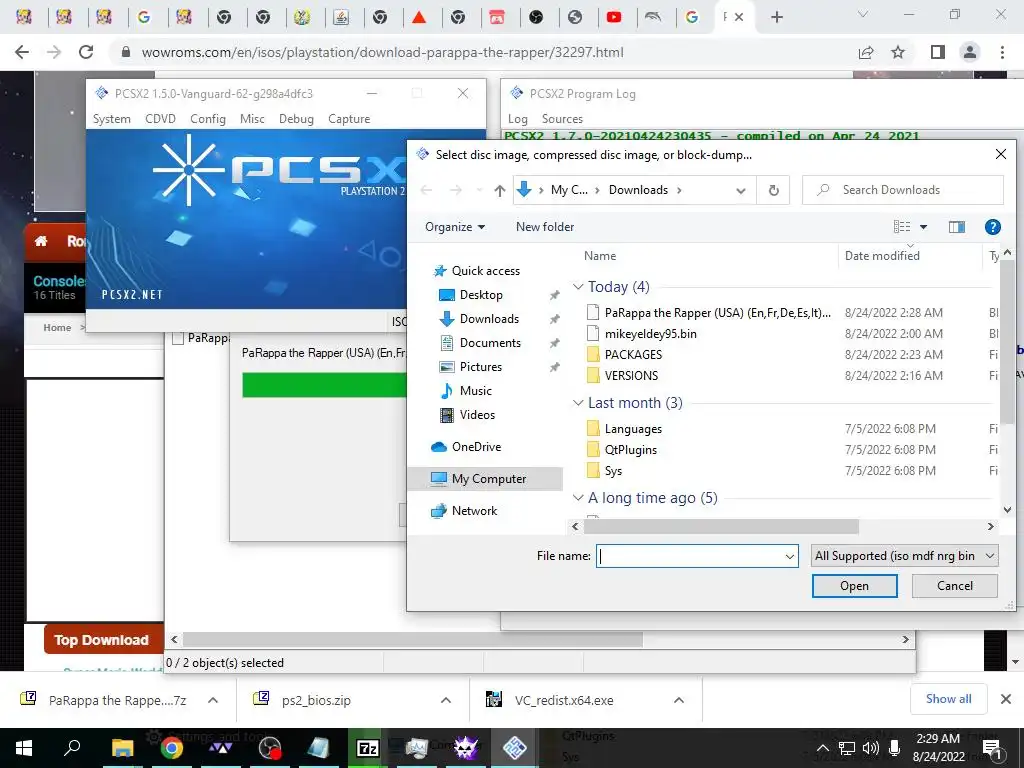The image size is (1024, 768).
Task: Select Videos in navigation pane
Action: tap(477, 415)
